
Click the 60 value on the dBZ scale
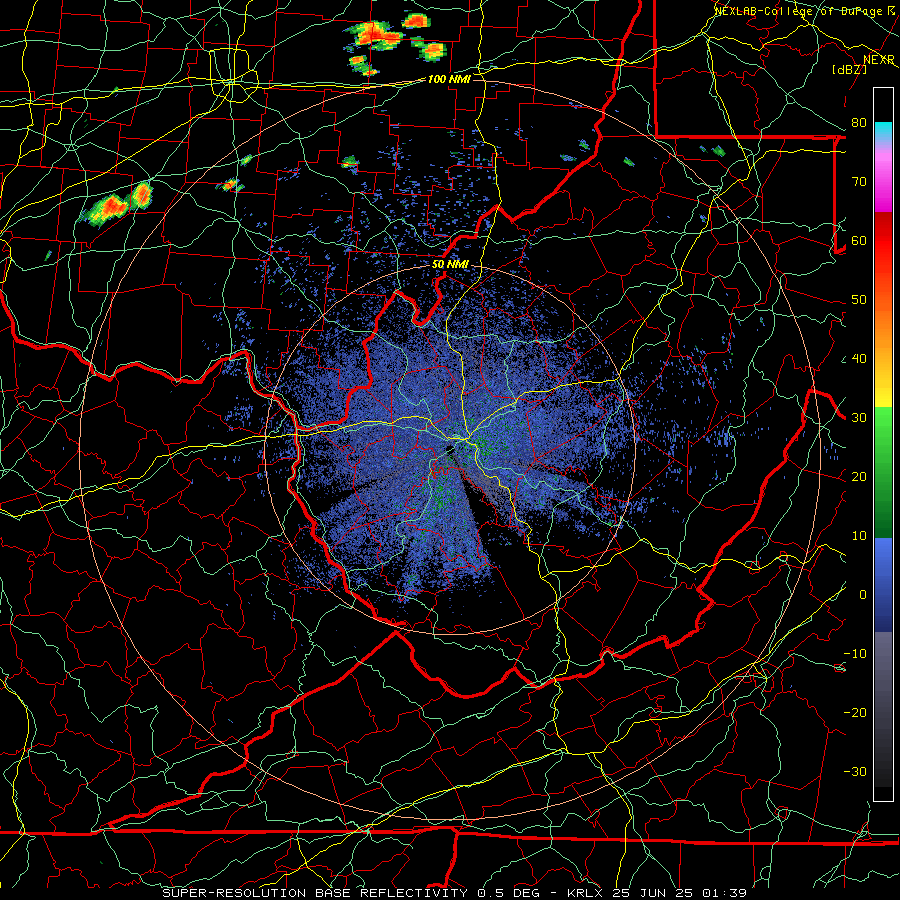click(x=859, y=240)
